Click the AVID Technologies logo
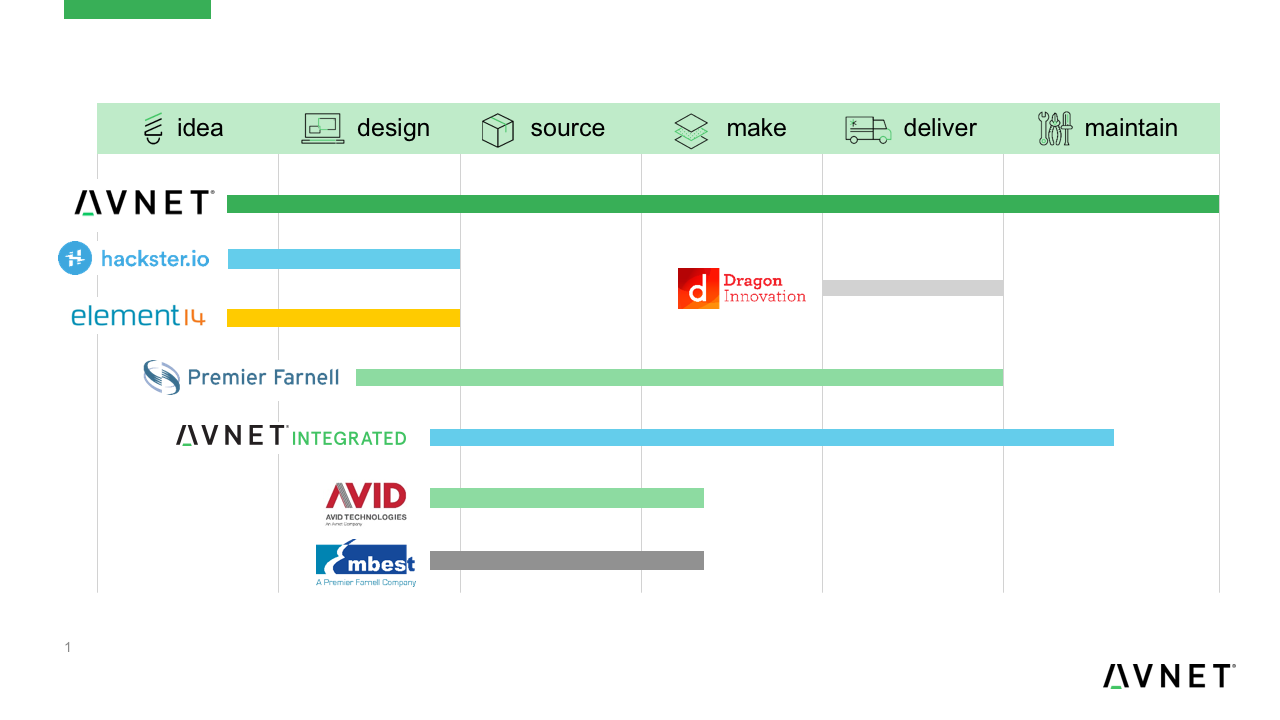The width and height of the screenshot is (1280, 720). pyautogui.click(x=366, y=503)
